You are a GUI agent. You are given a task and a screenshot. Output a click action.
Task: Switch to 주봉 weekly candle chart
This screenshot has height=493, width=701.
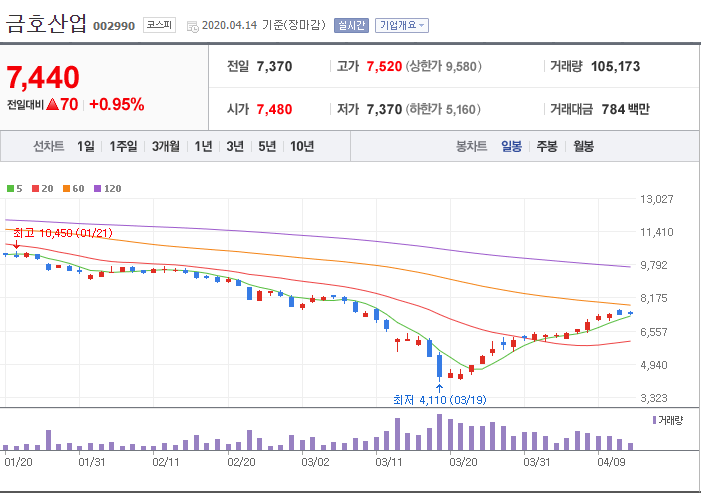coord(547,146)
